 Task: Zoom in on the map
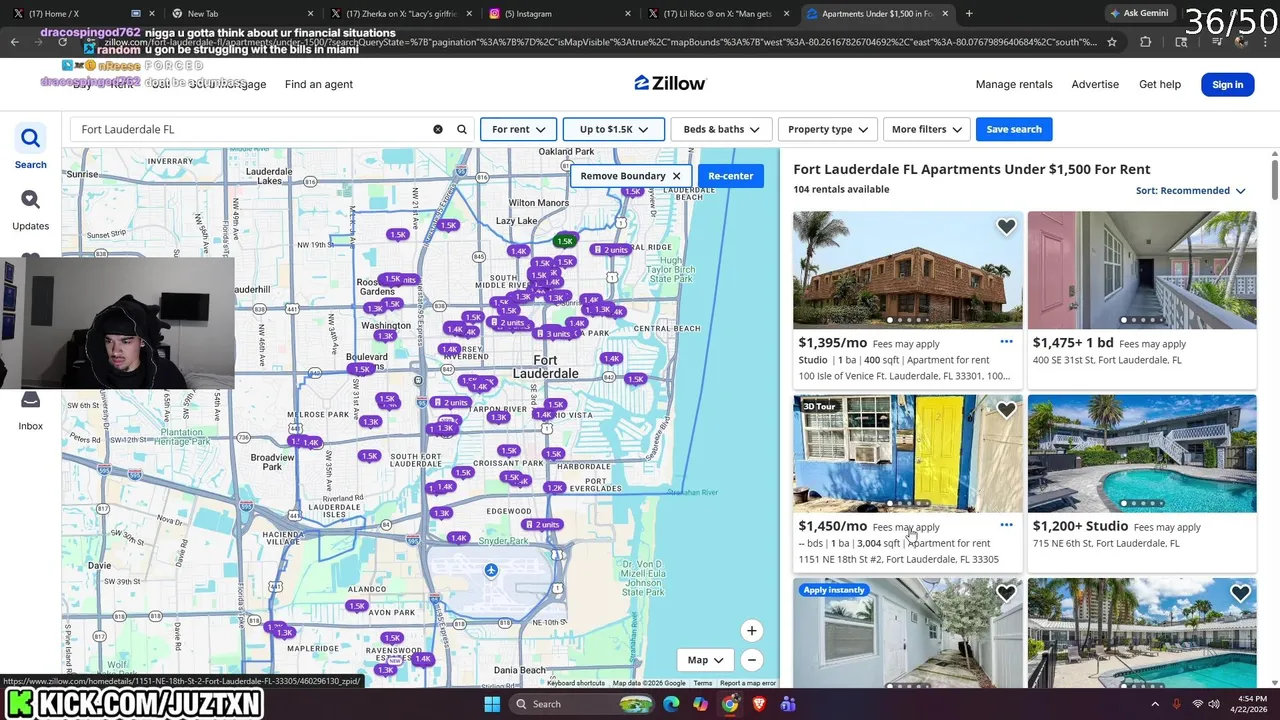point(751,630)
